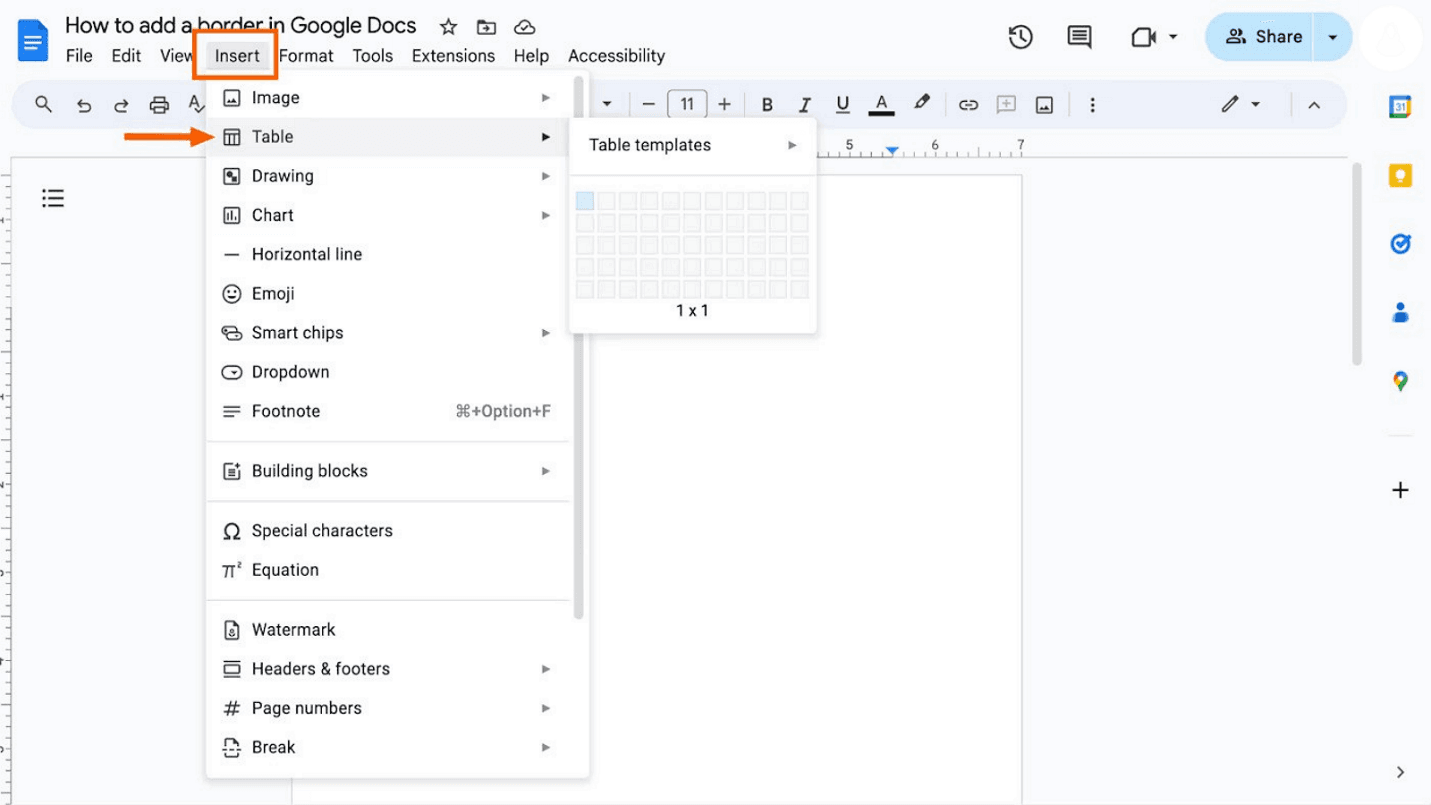The image size is (1431, 805).
Task: Insert an Equation
Action: [389, 570]
